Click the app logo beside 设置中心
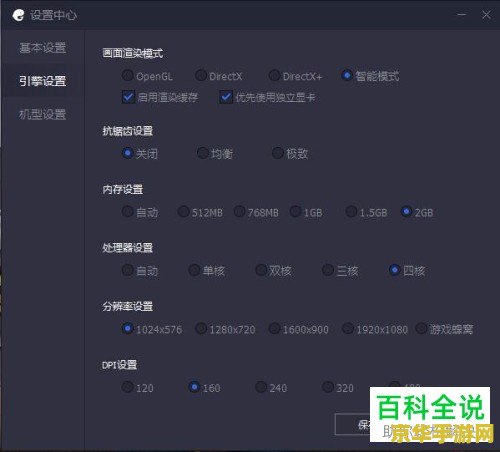 pos(18,15)
